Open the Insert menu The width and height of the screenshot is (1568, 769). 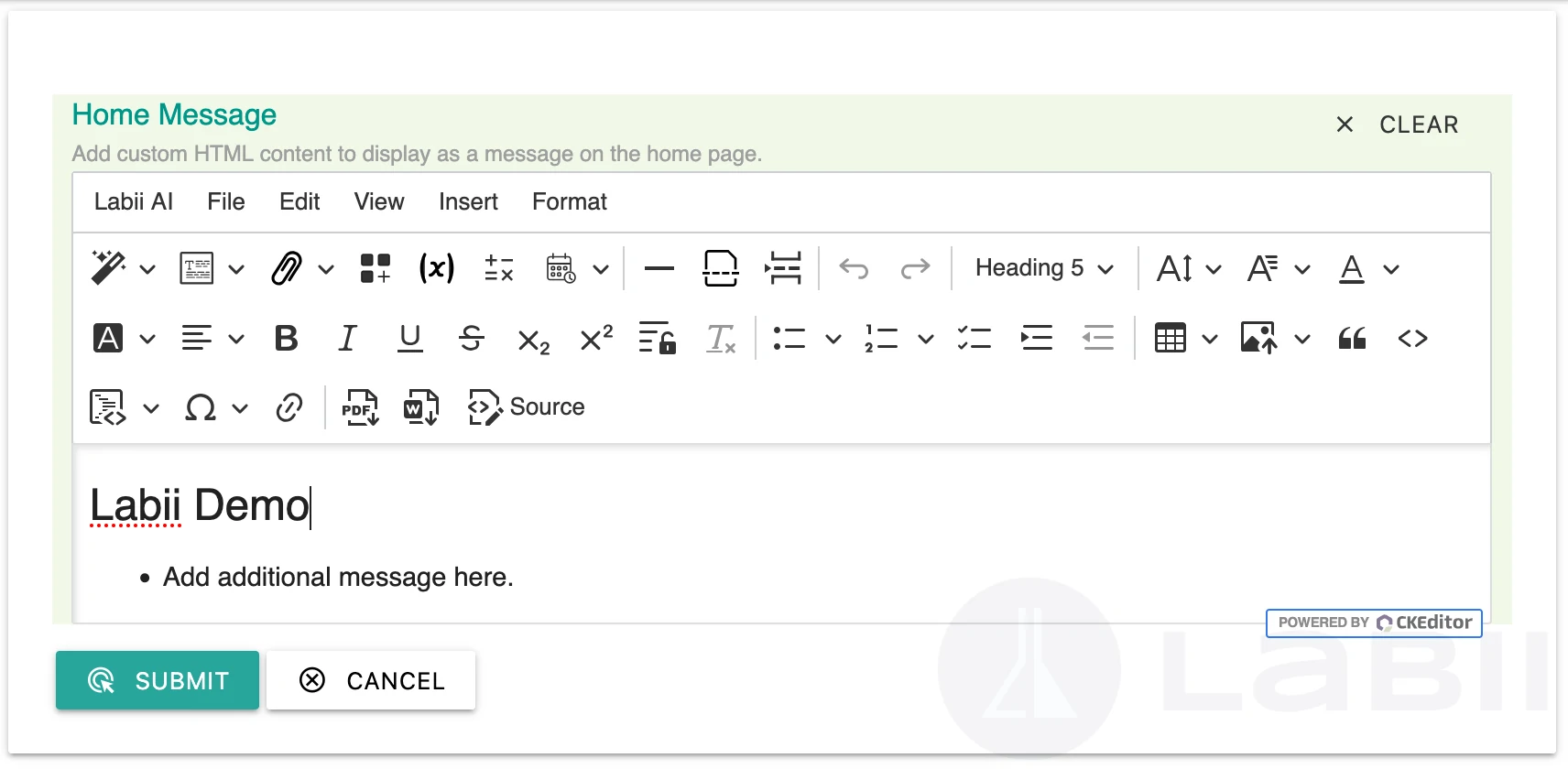[x=468, y=201]
